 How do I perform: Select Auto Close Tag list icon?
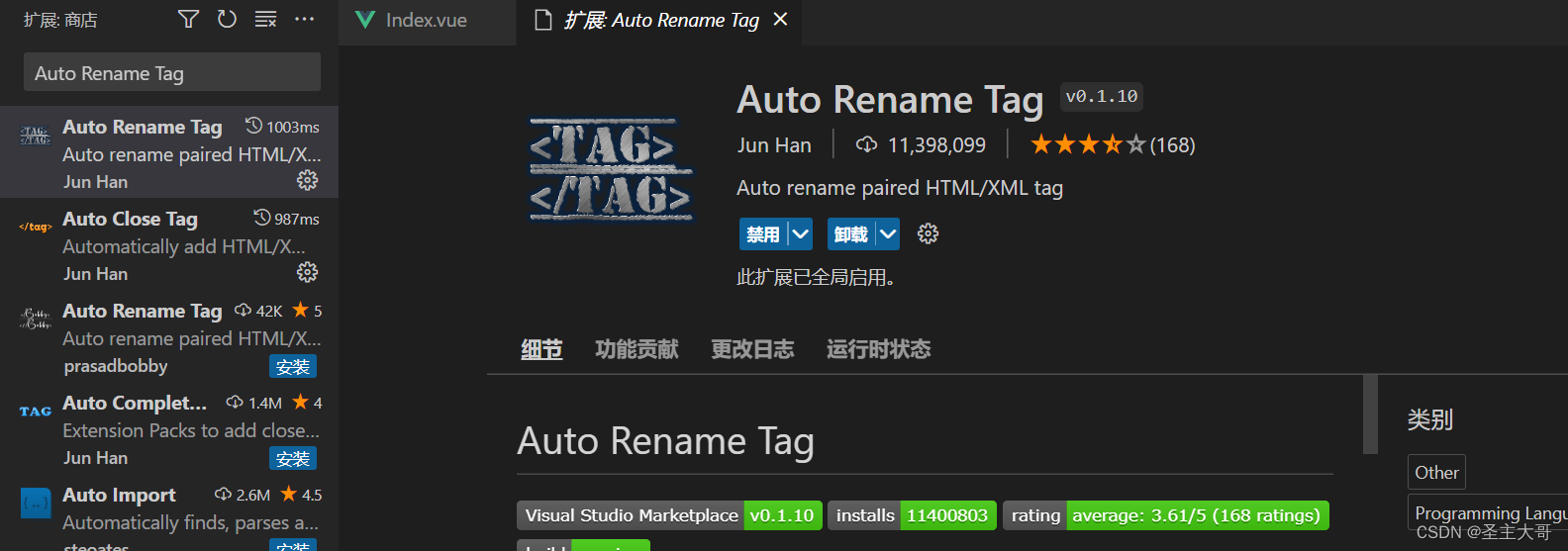point(36,227)
